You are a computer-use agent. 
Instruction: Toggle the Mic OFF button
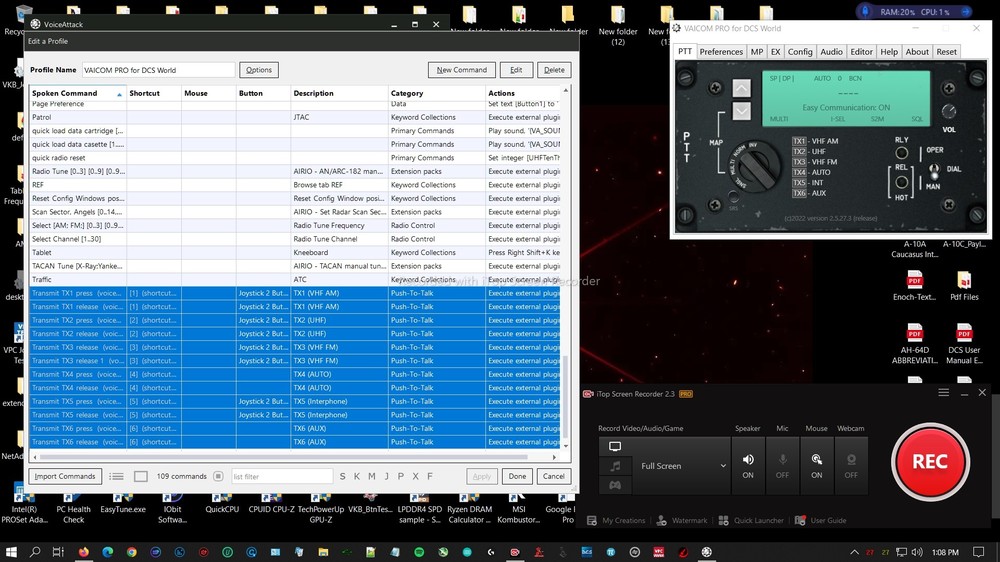coord(782,465)
